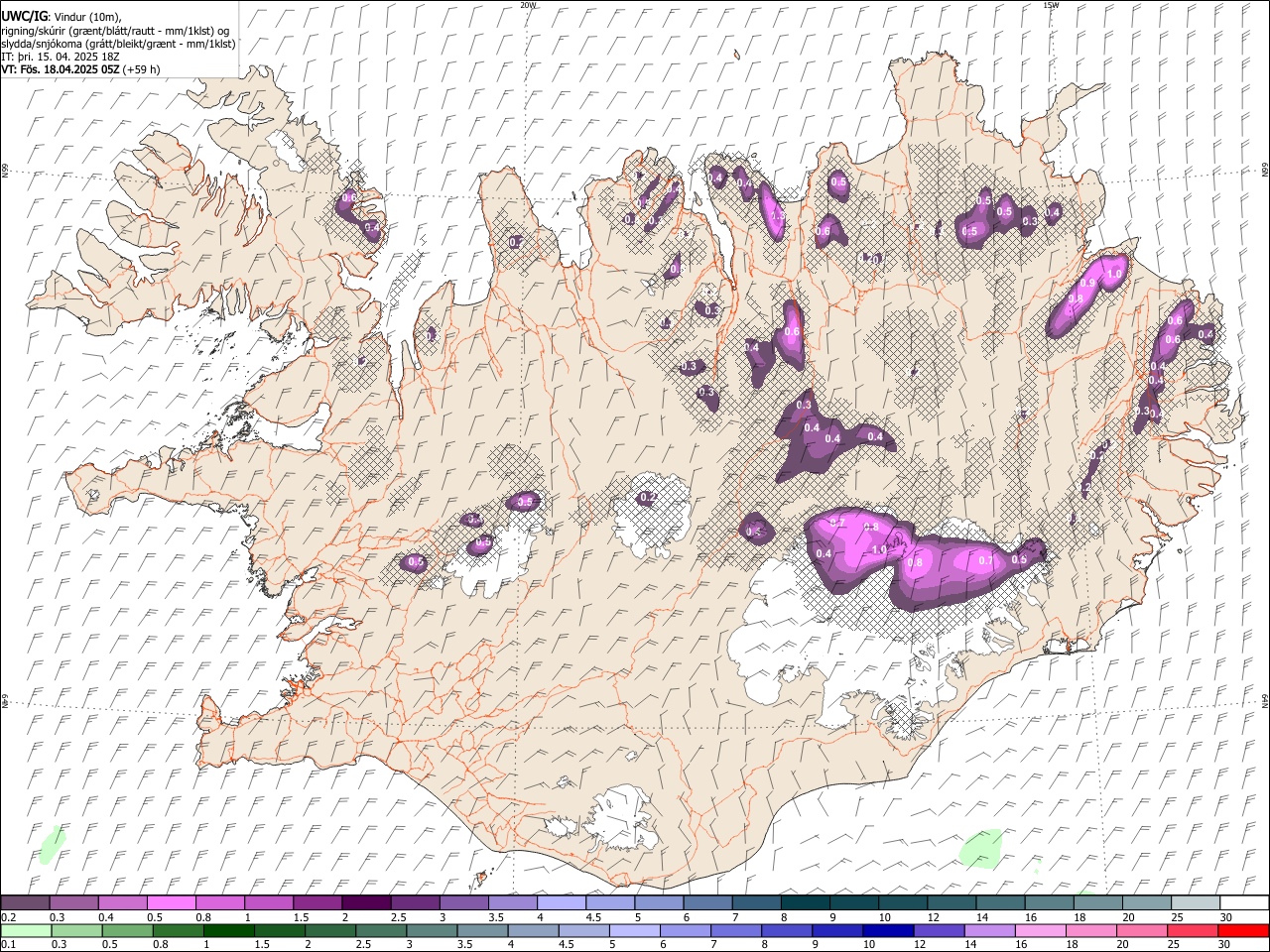Image resolution: width=1270 pixels, height=952 pixels.
Task: Click the 'IT: þri. 15. 04. 2025 18Z' line
Action: pyautogui.click(x=61, y=57)
